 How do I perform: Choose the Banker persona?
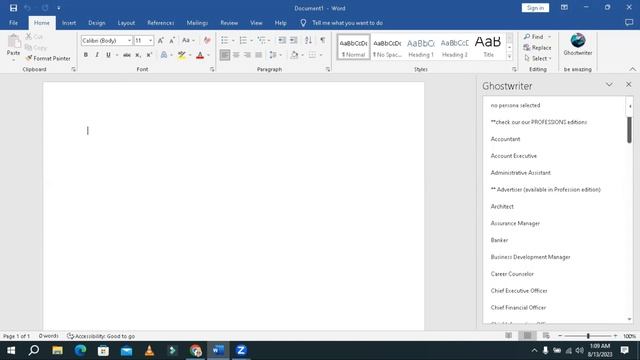pyautogui.click(x=499, y=240)
